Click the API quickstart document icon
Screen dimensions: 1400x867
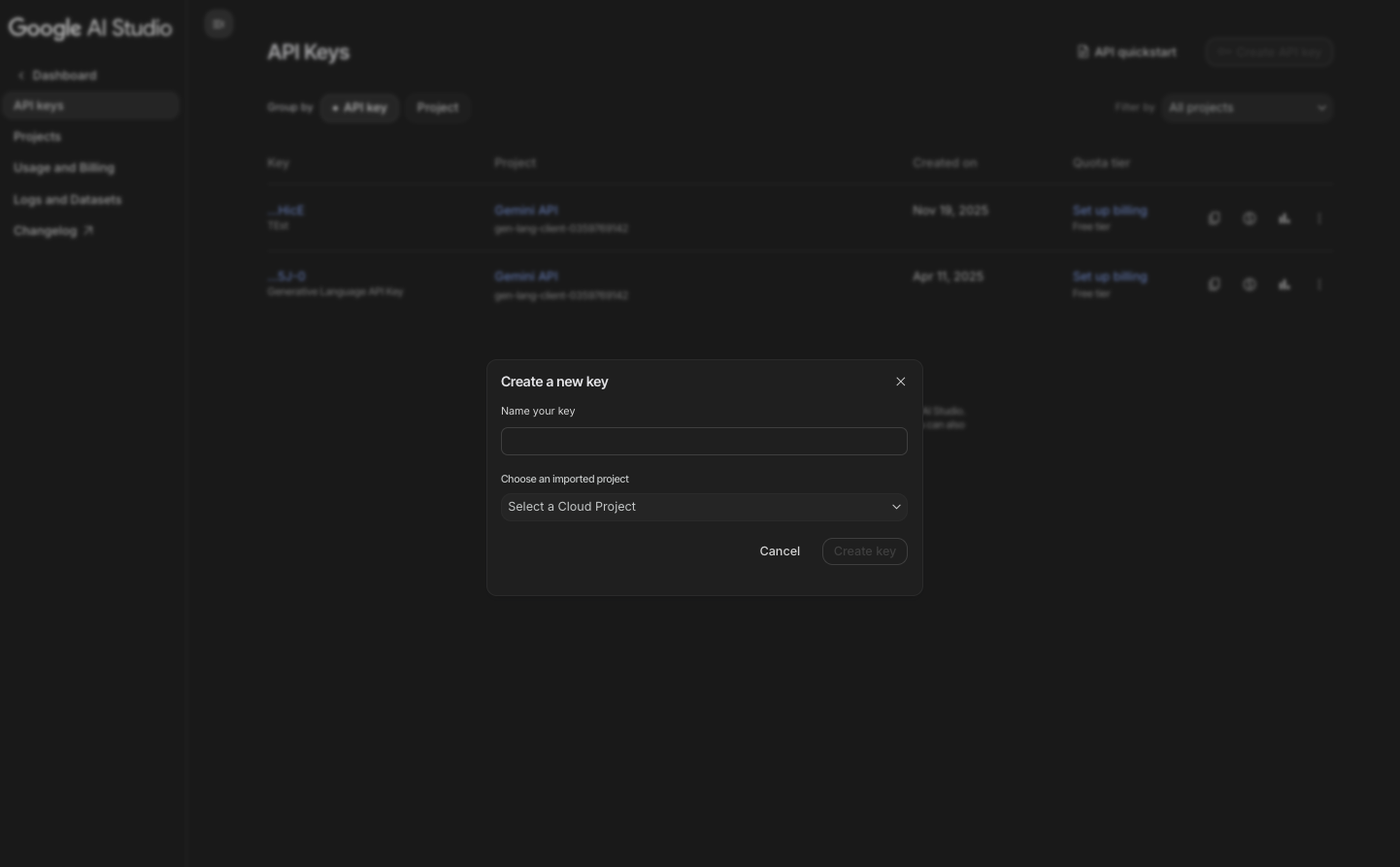(1083, 51)
